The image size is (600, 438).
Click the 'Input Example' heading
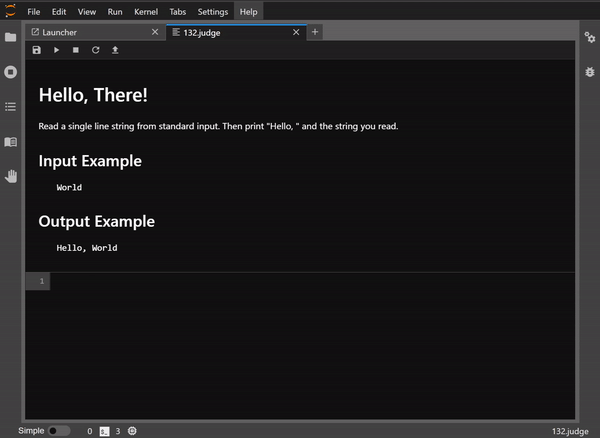click(90, 161)
